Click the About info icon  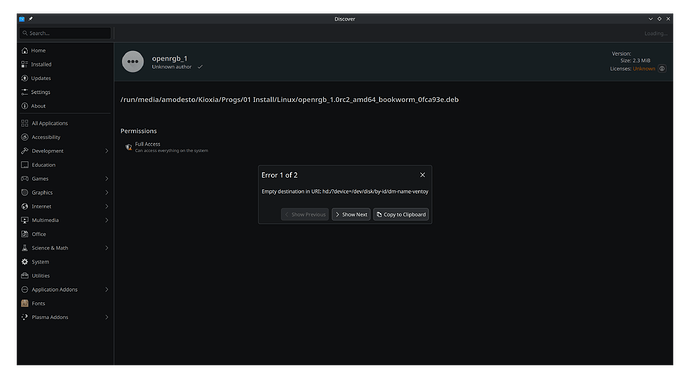pos(25,106)
